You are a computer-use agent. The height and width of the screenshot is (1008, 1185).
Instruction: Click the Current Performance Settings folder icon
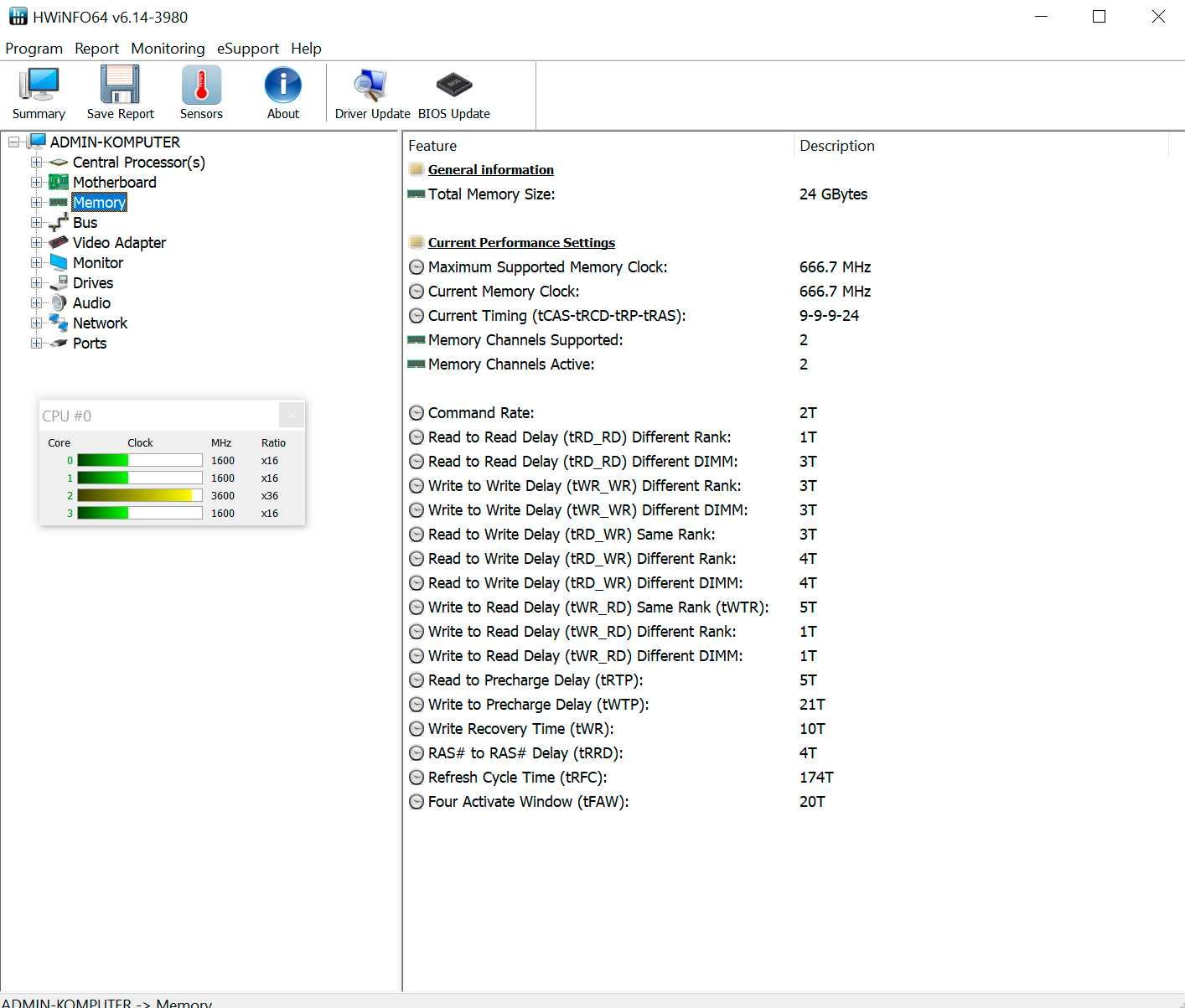pyautogui.click(x=417, y=242)
